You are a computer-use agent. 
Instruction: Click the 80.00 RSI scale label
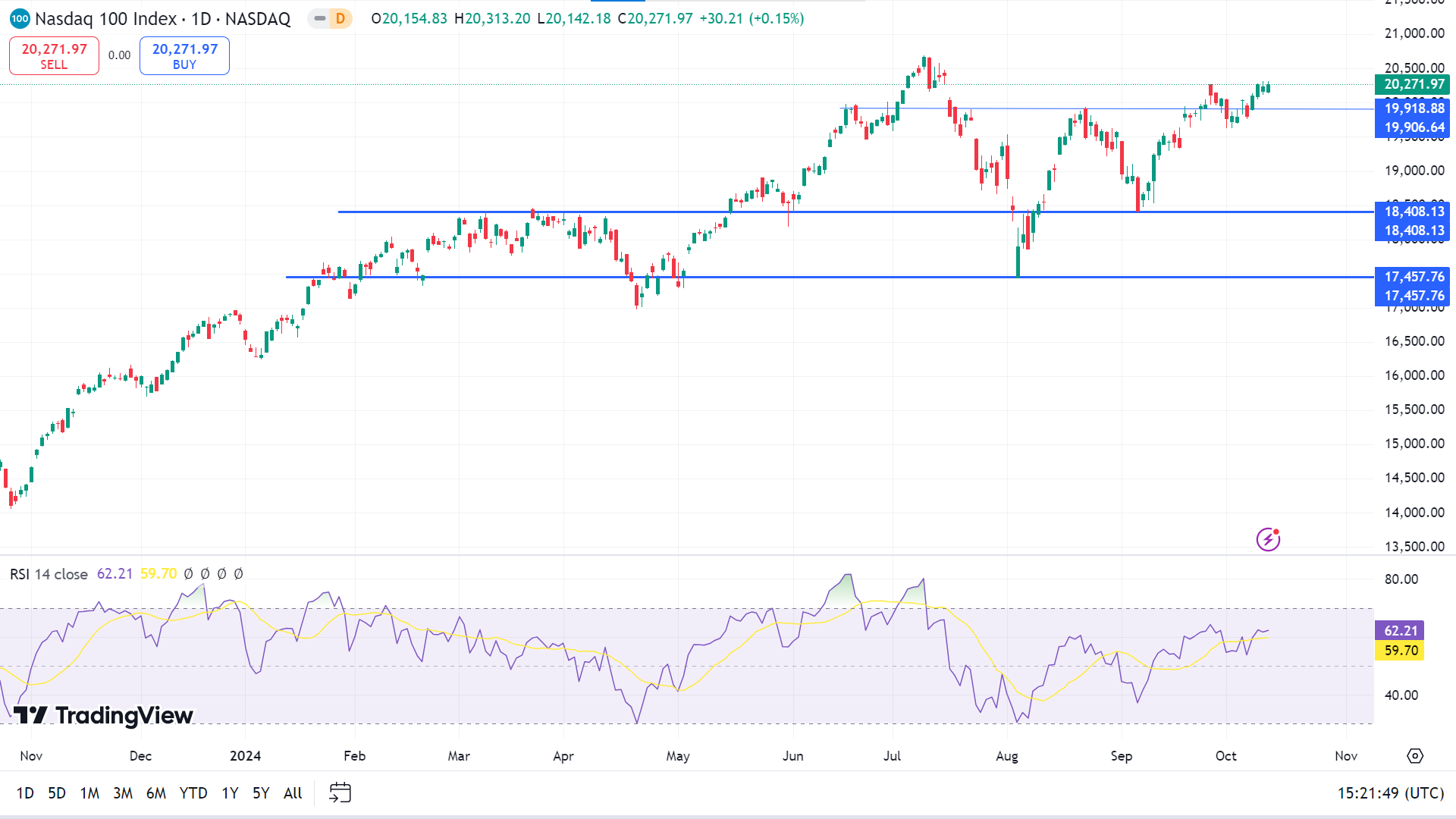1401,579
